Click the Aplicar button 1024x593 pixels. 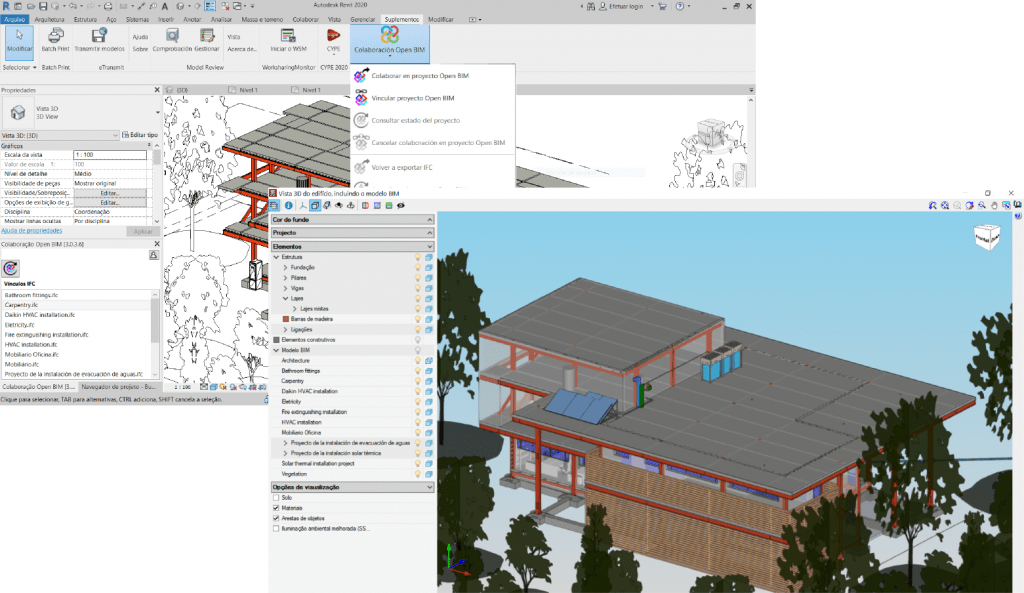pyautogui.click(x=143, y=231)
